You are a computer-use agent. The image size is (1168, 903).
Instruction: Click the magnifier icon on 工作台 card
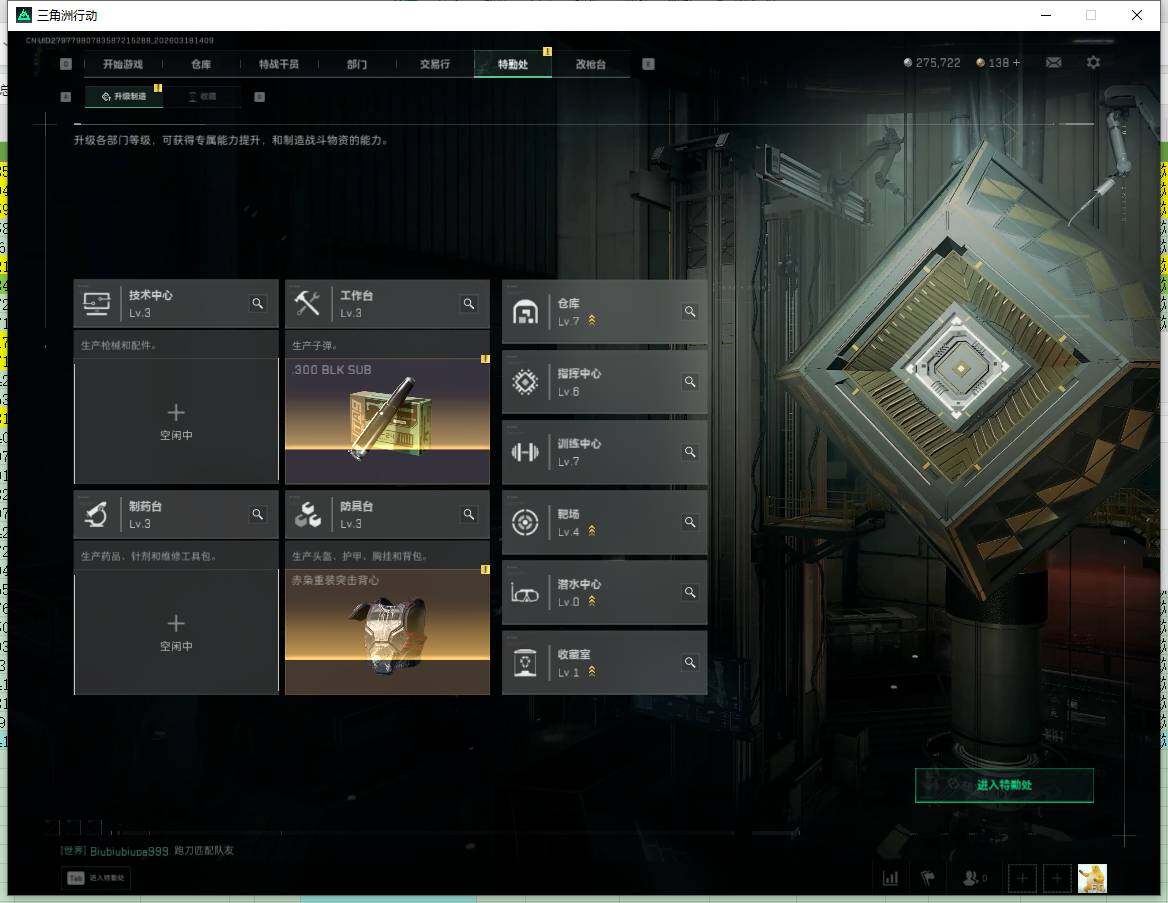(469, 303)
